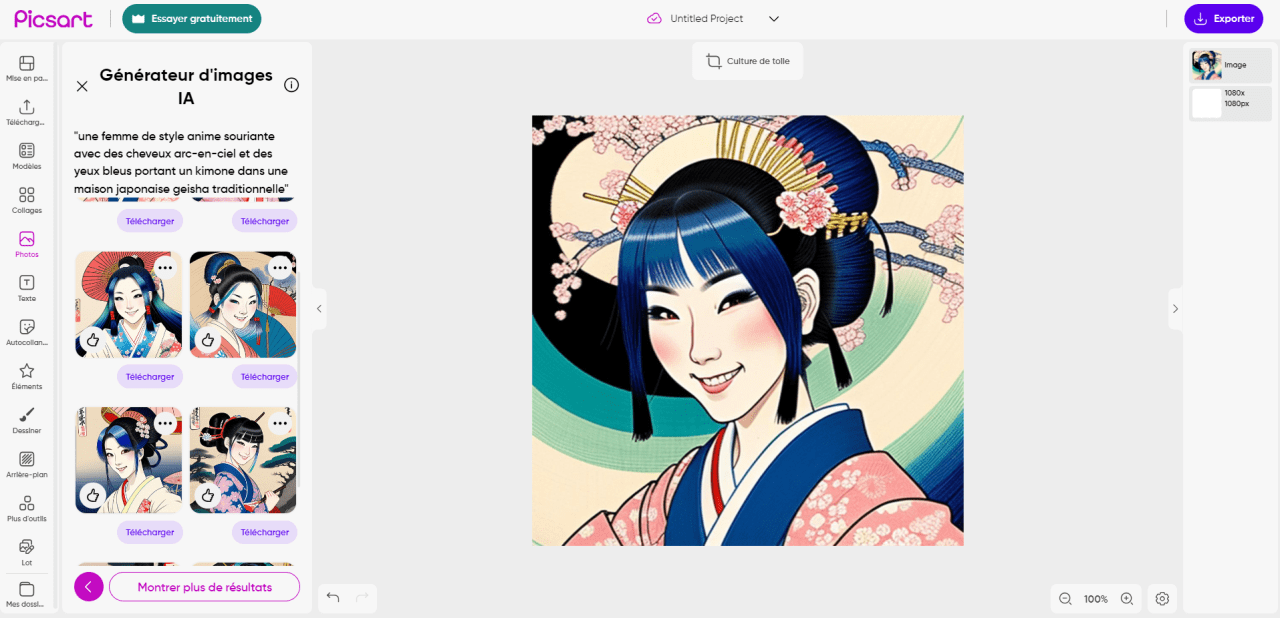This screenshot has height=618, width=1280.
Task: Click Montrer plus de résultats button
Action: [205, 587]
